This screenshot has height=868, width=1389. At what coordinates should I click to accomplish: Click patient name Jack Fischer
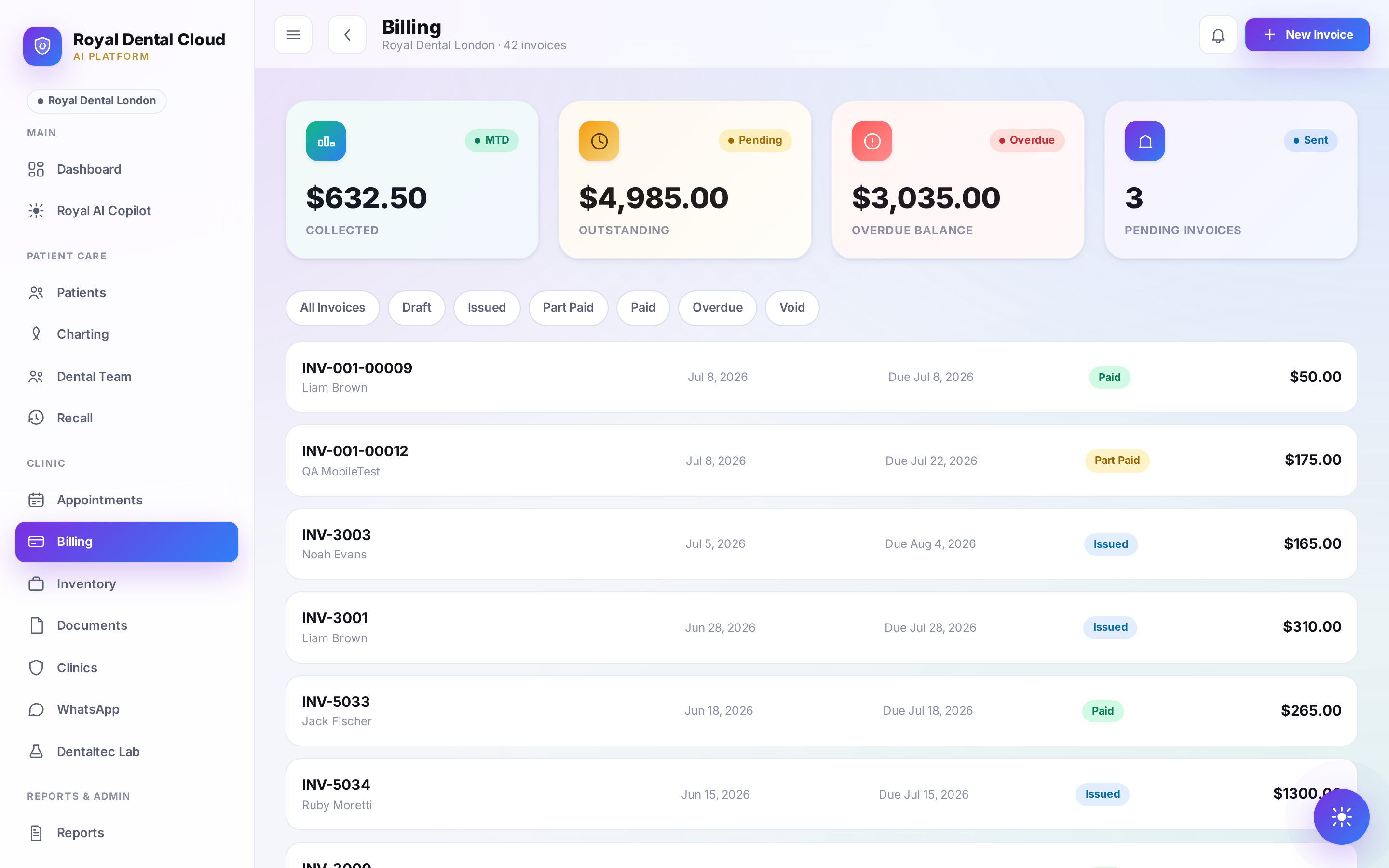337,721
